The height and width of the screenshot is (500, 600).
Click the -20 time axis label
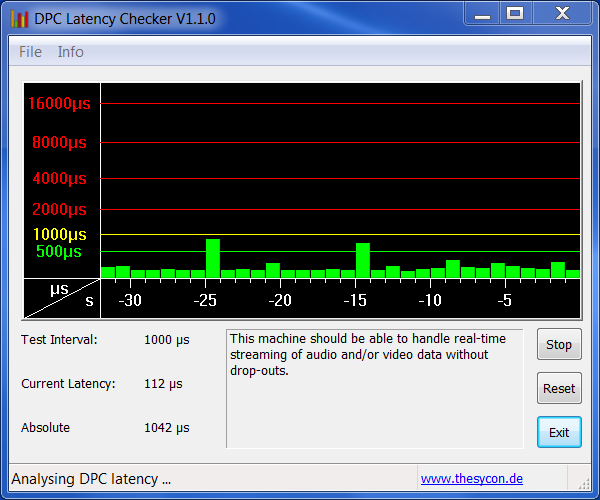pos(280,300)
